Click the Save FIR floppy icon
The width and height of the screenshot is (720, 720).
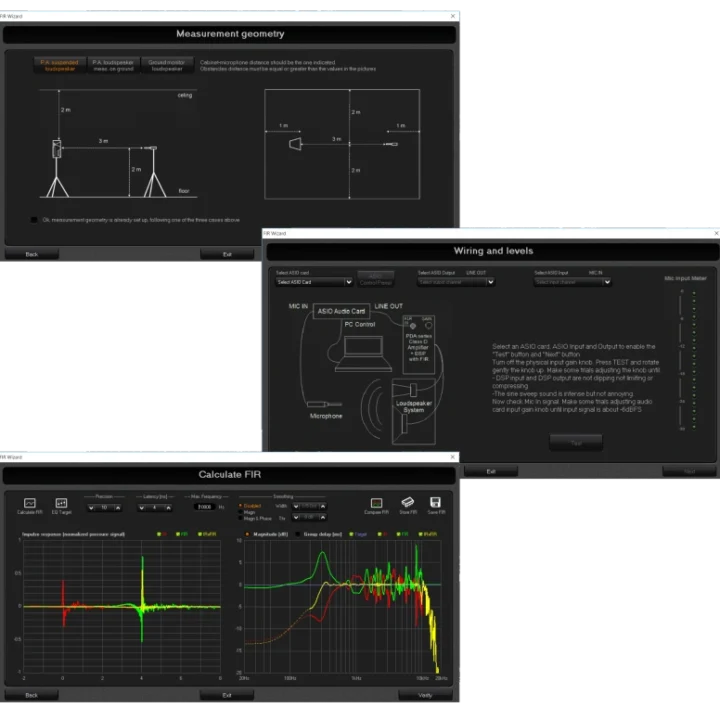point(435,502)
